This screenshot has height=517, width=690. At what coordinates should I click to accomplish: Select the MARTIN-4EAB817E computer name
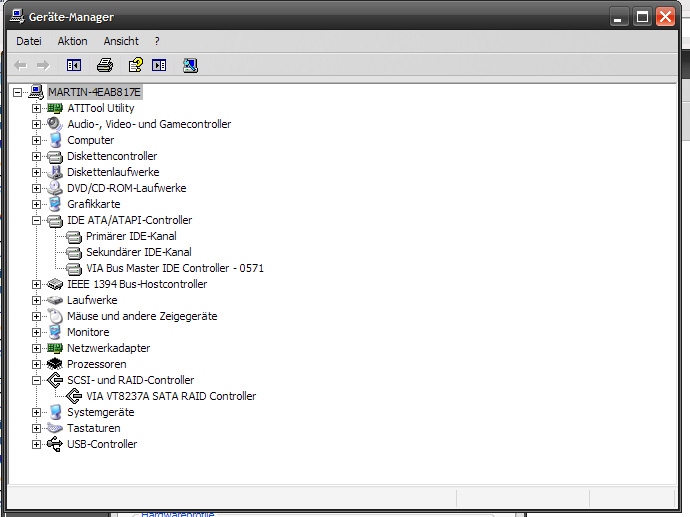(x=94, y=92)
